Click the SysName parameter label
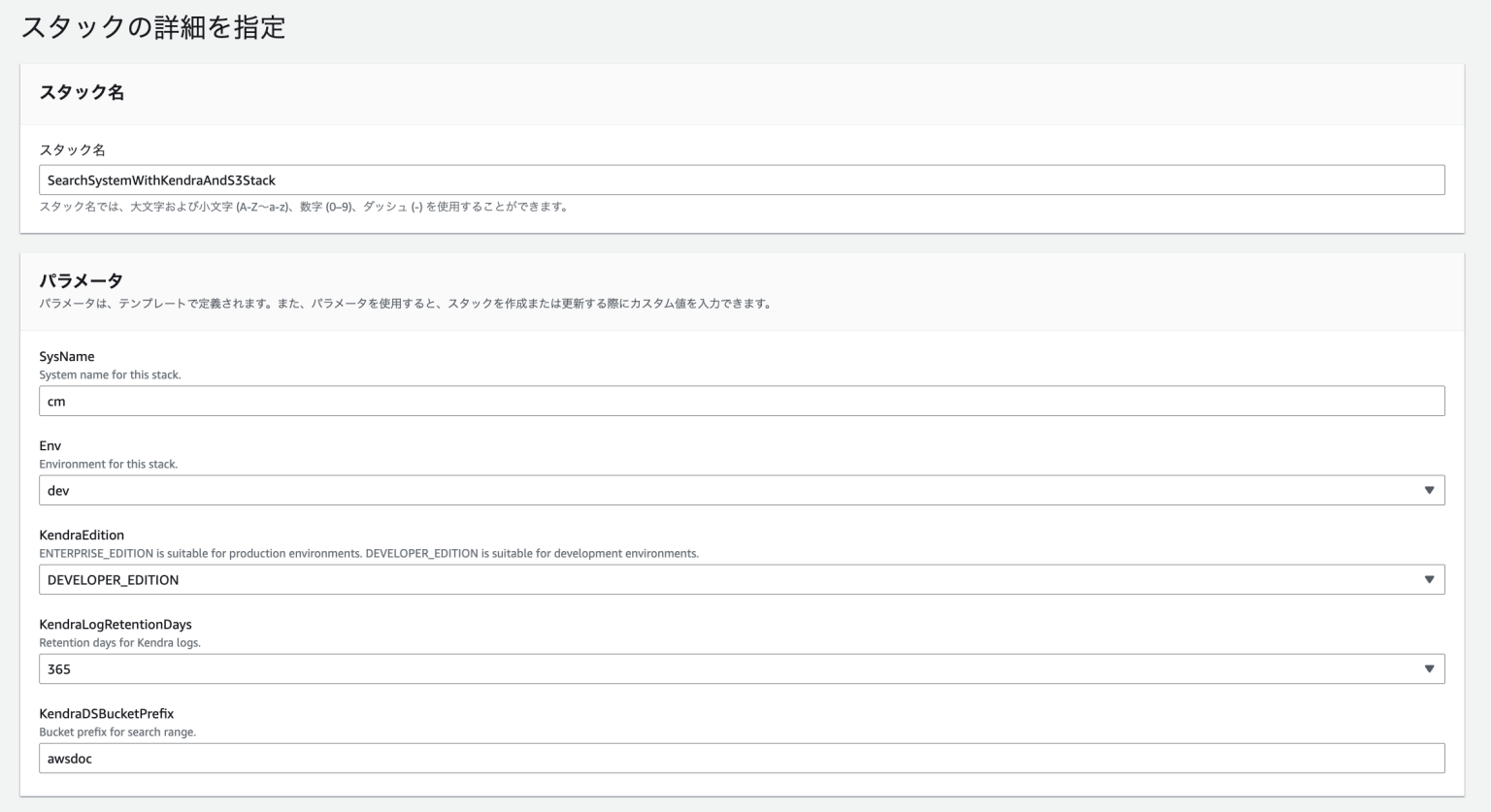The height and width of the screenshot is (812, 1491). click(68, 356)
